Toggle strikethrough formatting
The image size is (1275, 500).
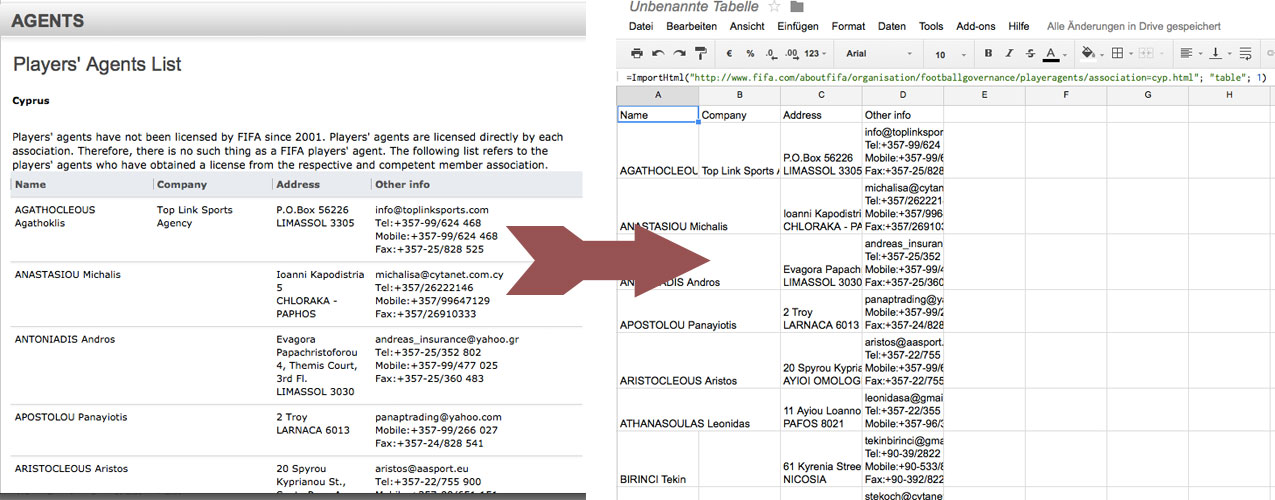click(x=1029, y=53)
